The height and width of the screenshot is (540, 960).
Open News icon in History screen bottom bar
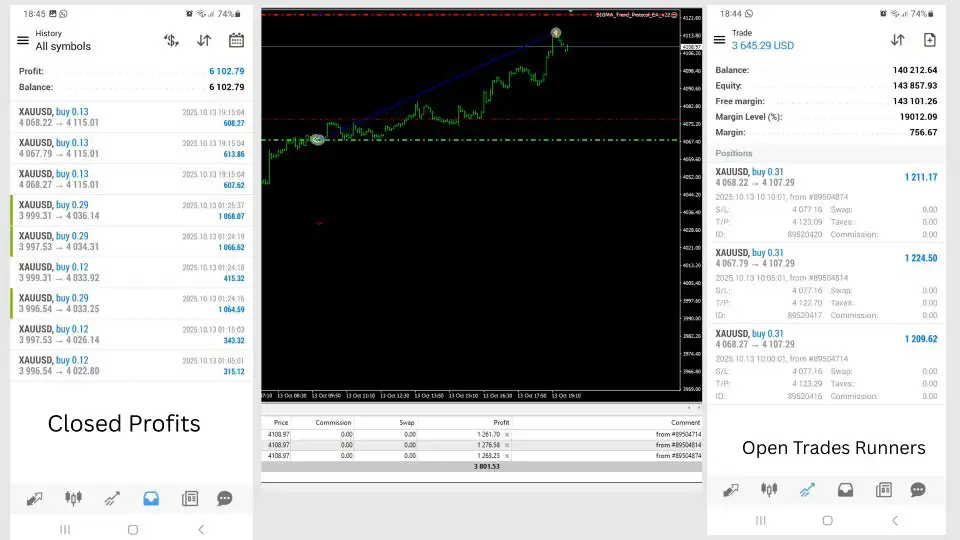[x=190, y=498]
